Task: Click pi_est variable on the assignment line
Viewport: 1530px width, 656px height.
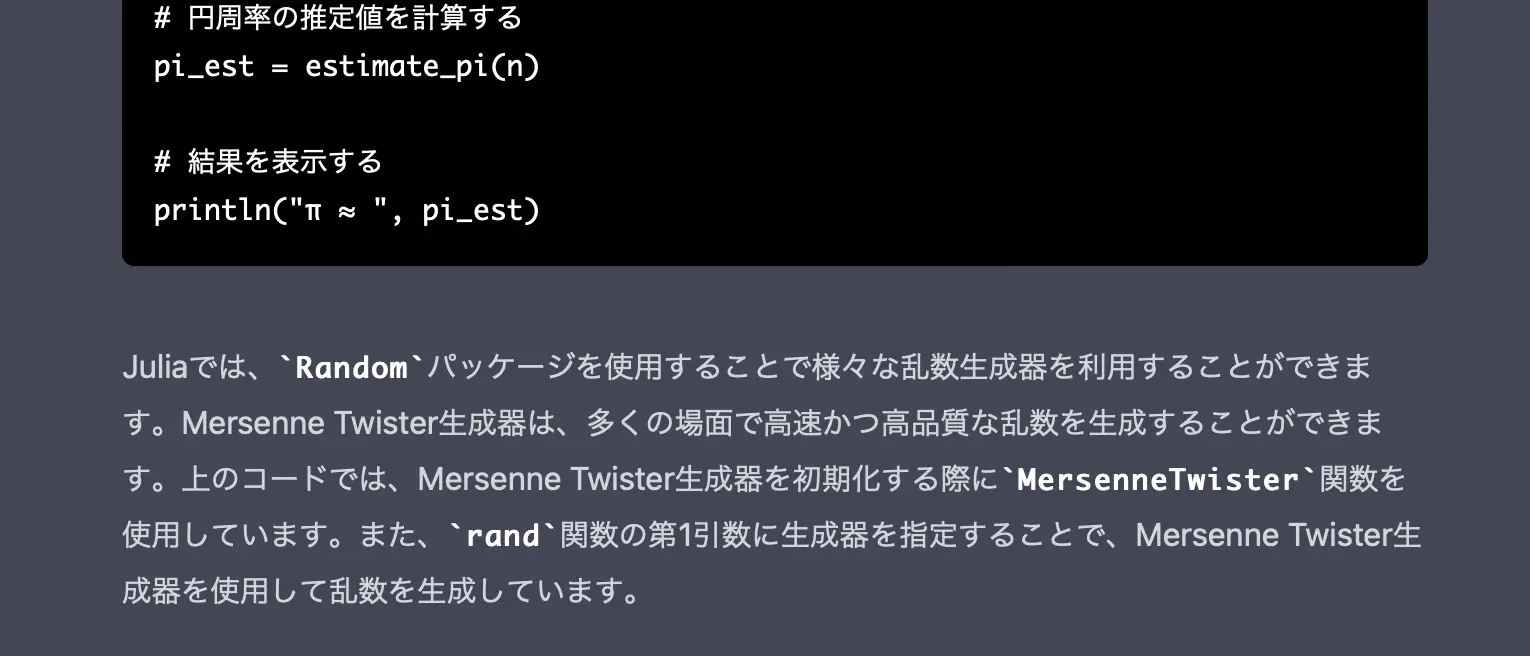Action: pyautogui.click(x=204, y=67)
